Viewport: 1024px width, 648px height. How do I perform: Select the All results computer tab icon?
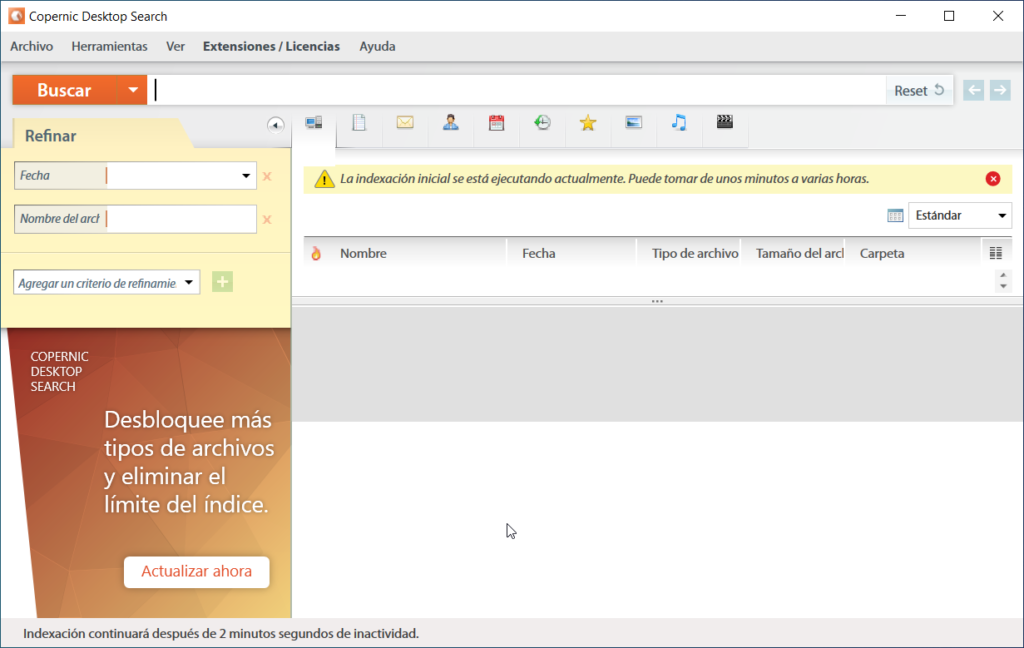coord(313,123)
